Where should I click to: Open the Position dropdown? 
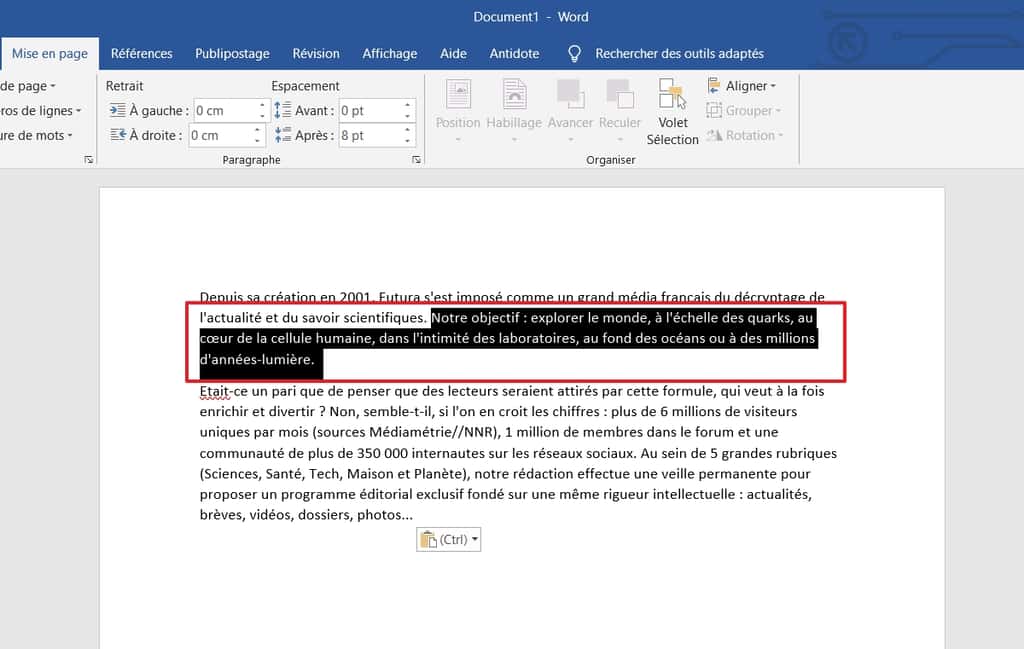click(458, 111)
